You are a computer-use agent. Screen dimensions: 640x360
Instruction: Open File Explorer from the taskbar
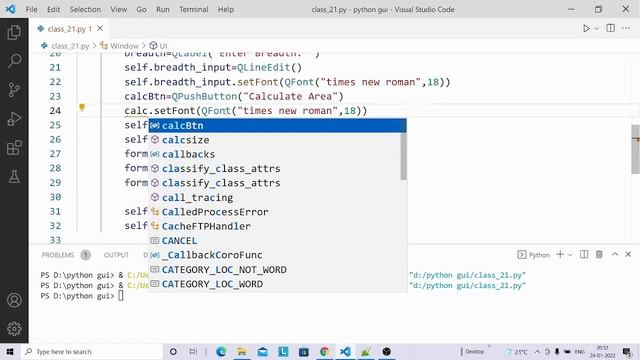click(242, 351)
